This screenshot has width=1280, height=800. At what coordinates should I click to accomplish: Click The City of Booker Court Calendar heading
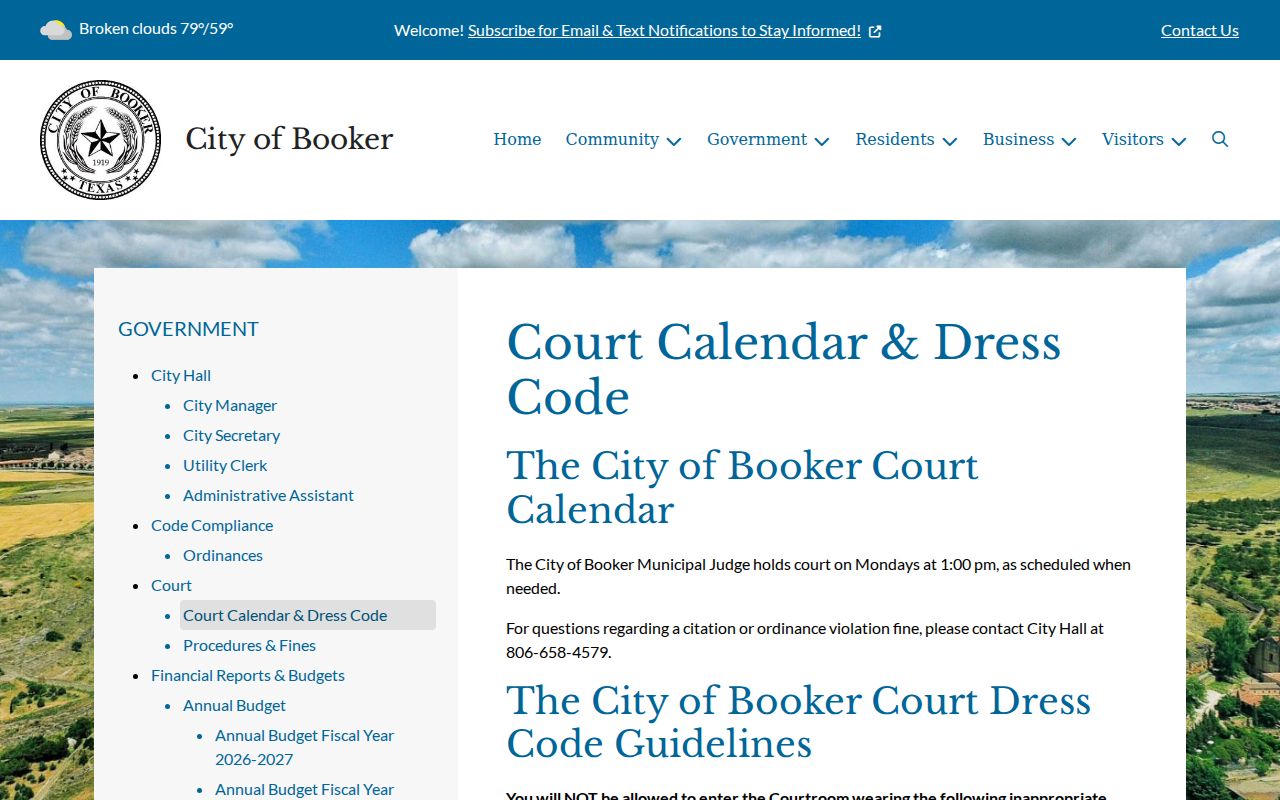(742, 488)
